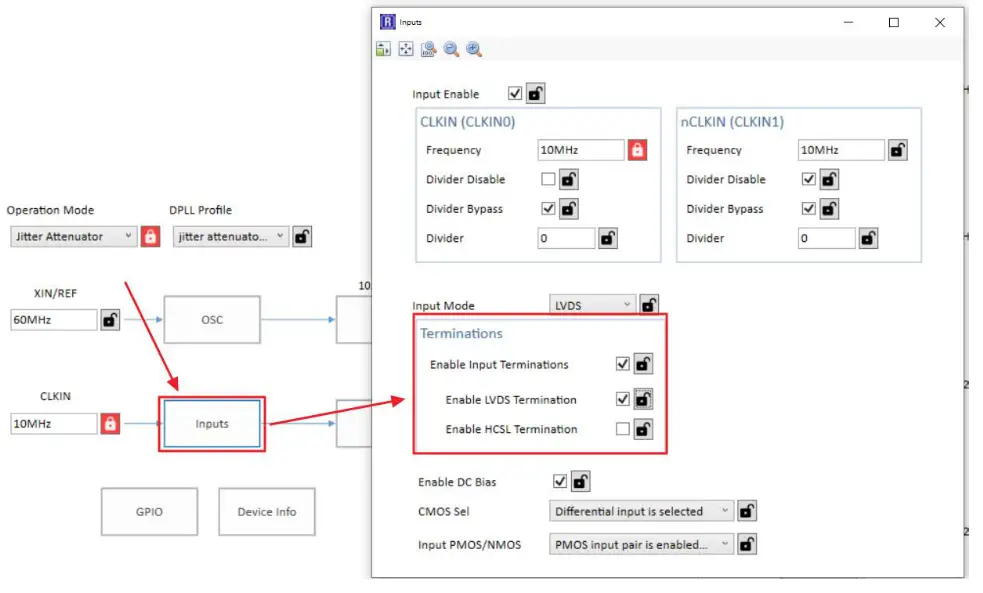Click the CLKIN 10MHz field in diagram
The height and width of the screenshot is (593, 983).
coord(54,424)
